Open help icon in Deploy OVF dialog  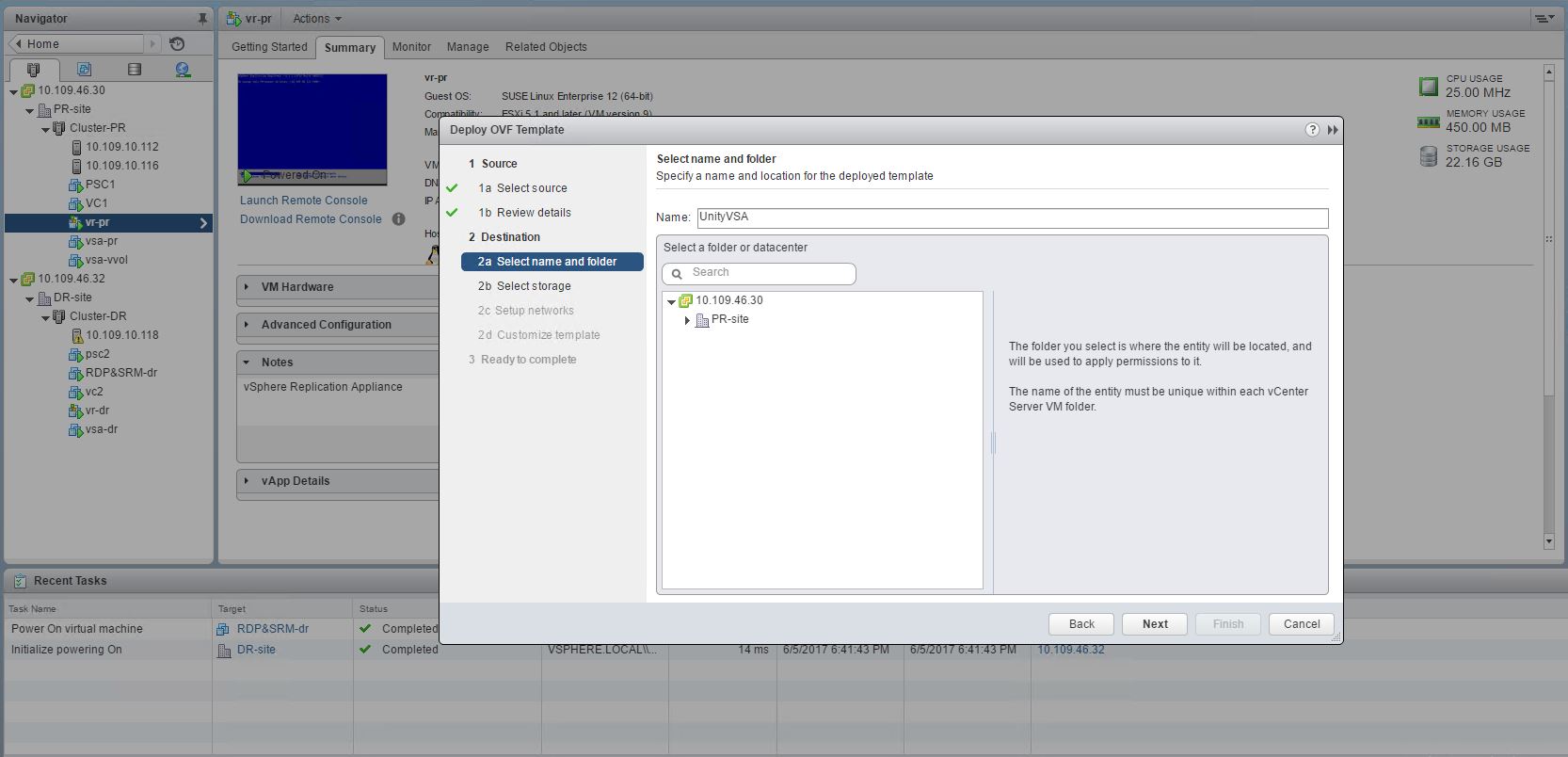click(x=1312, y=130)
